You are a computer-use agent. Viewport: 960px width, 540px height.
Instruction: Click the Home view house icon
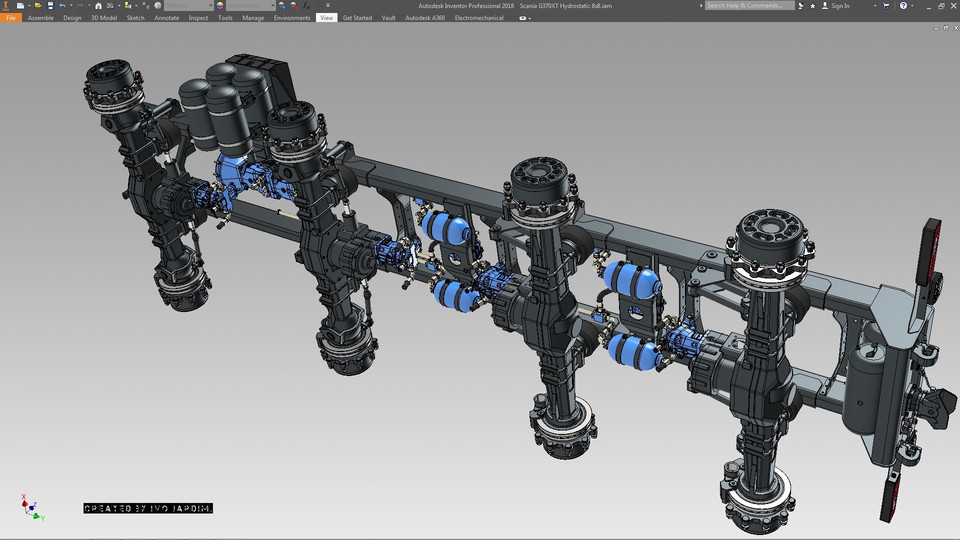click(x=98, y=6)
